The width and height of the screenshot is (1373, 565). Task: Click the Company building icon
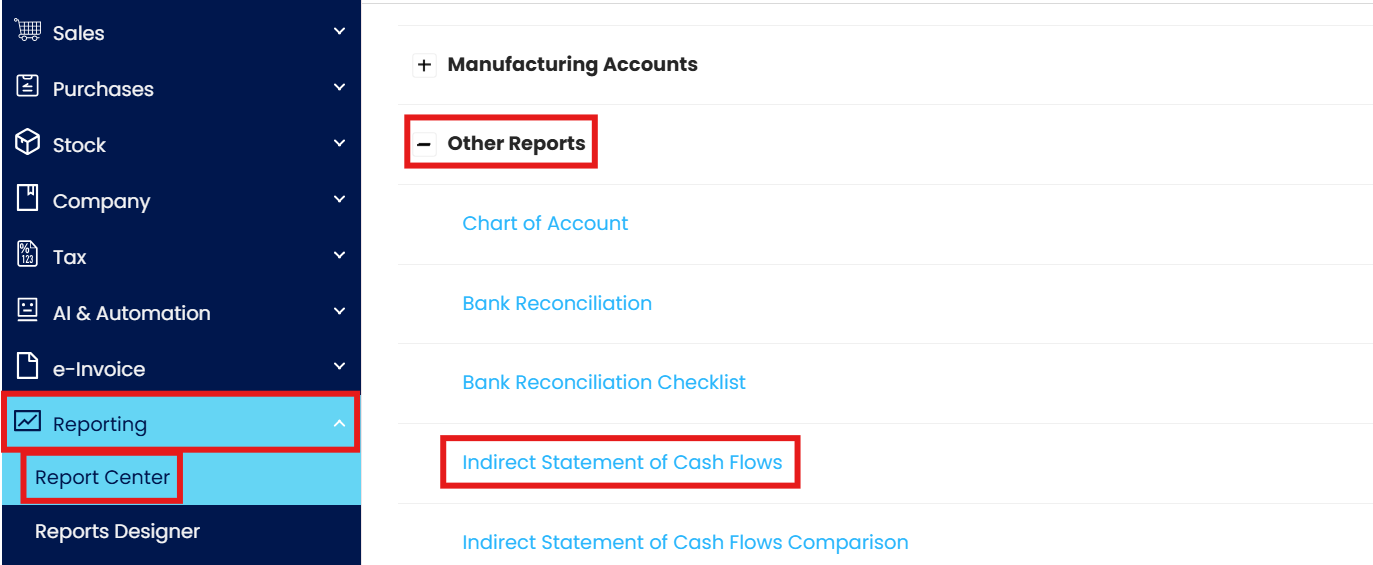click(x=27, y=199)
